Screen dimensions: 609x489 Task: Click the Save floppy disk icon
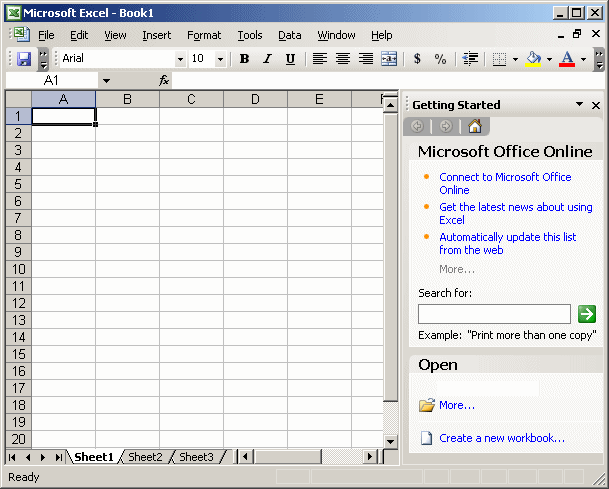pos(24,59)
